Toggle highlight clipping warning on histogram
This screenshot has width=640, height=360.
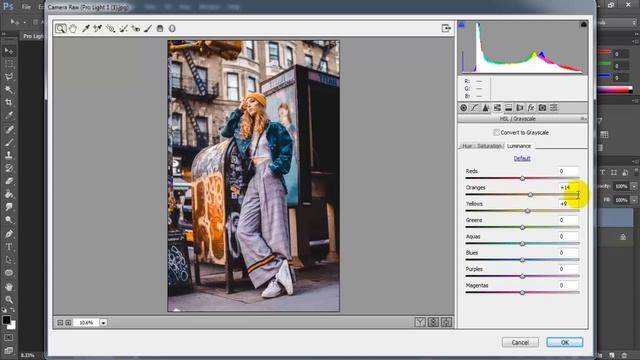point(584,24)
